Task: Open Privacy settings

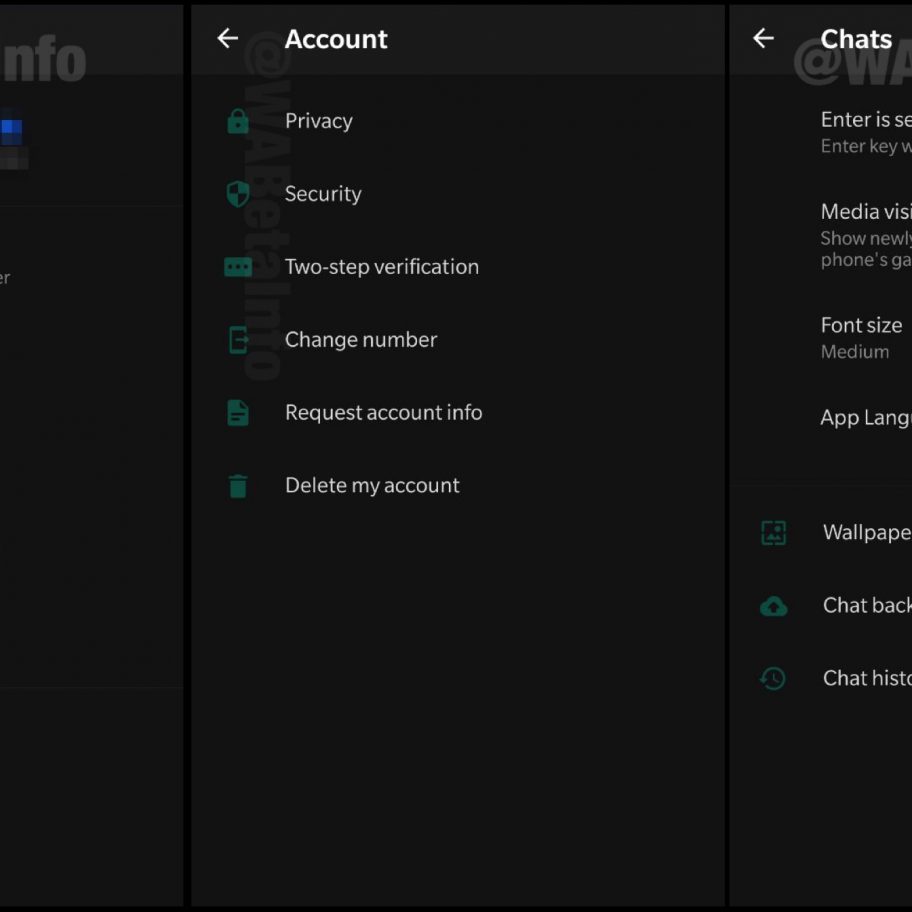Action: coord(319,121)
